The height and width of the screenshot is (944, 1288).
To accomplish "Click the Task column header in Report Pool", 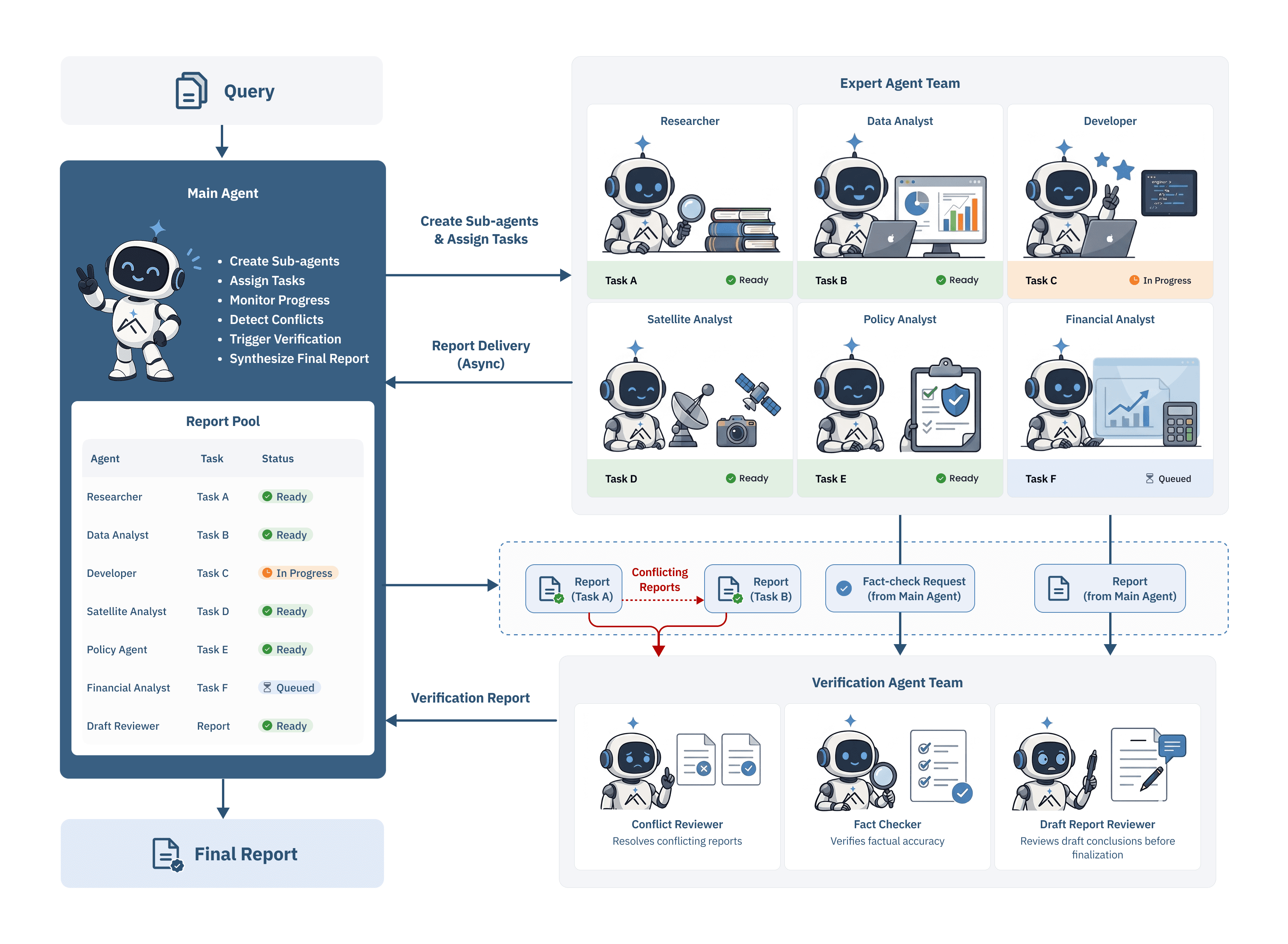I will (212, 459).
